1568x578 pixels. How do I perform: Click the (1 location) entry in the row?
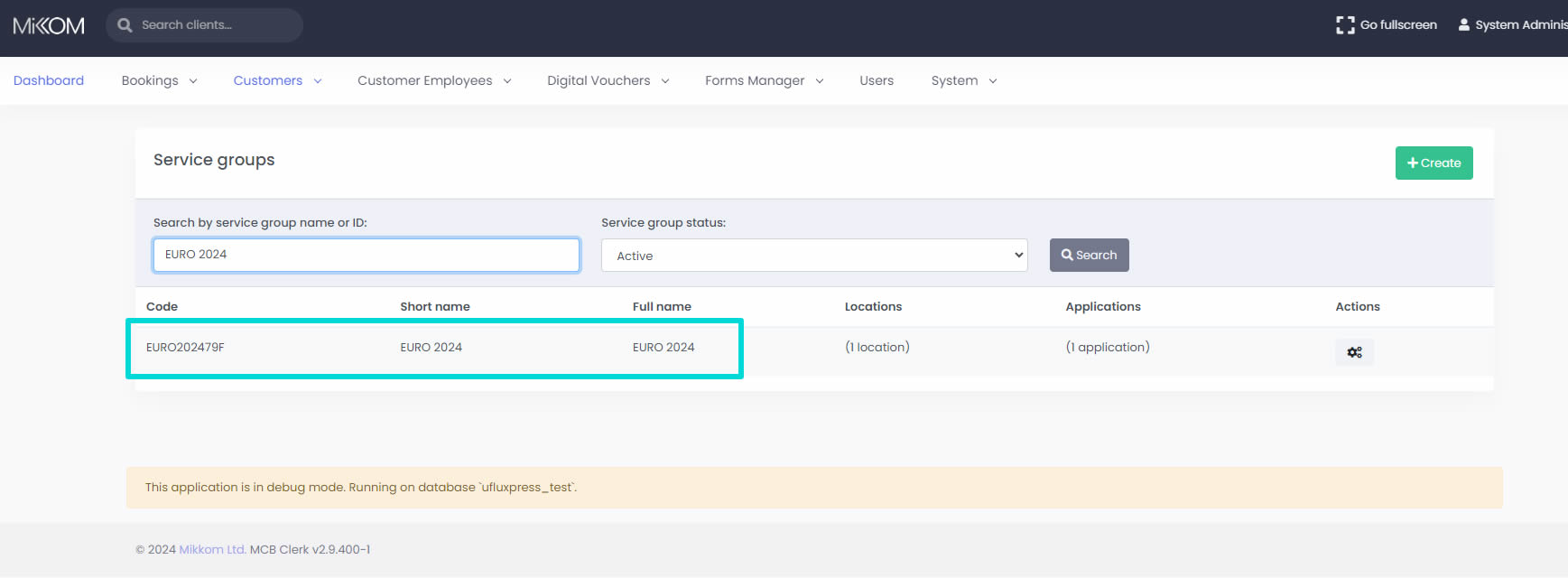877,348
